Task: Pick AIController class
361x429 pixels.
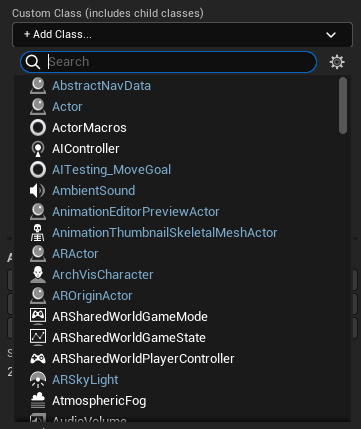Action: pos(86,149)
